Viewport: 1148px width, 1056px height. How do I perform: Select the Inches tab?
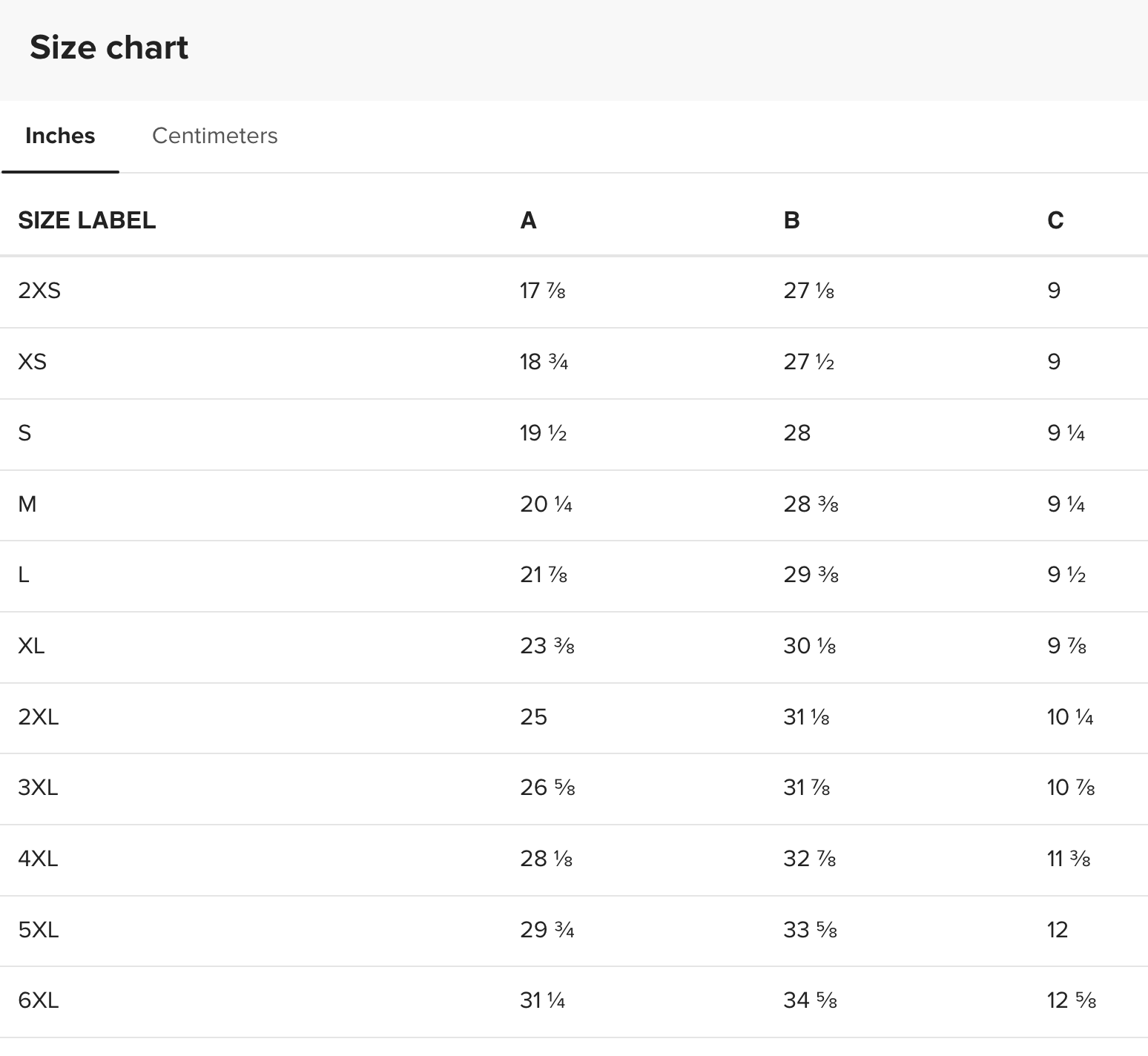coord(60,136)
